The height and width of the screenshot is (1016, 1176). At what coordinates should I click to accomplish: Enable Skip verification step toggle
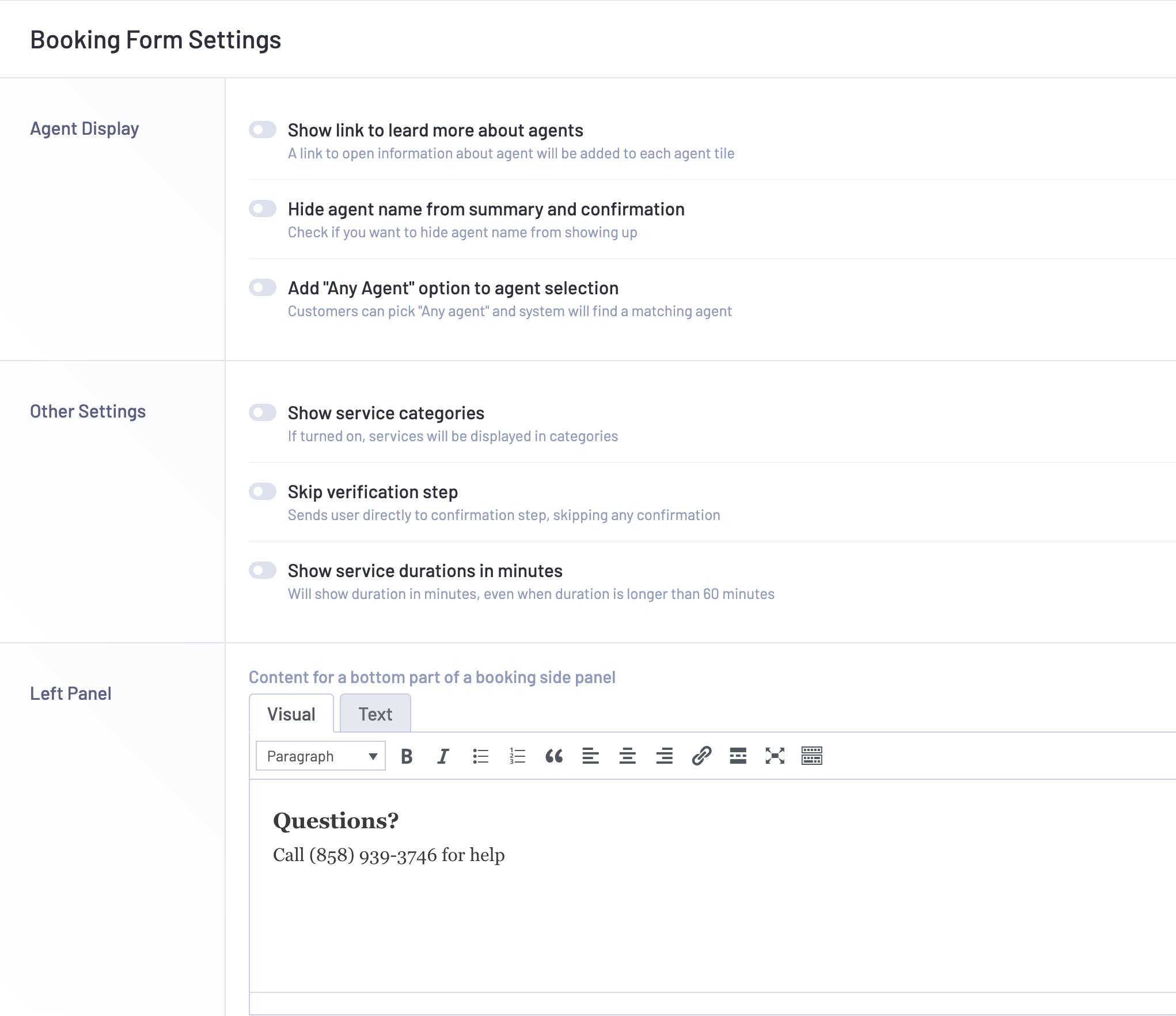262,491
